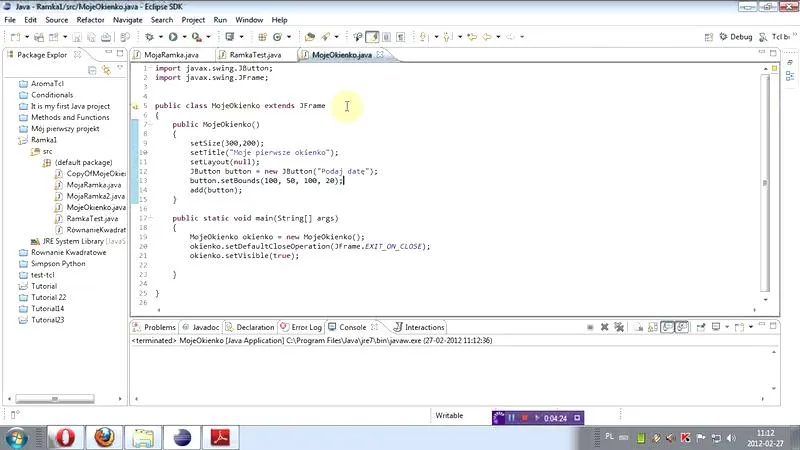The image size is (800, 450).
Task: Open the Run button dropdown arrow
Action: pos(184,37)
